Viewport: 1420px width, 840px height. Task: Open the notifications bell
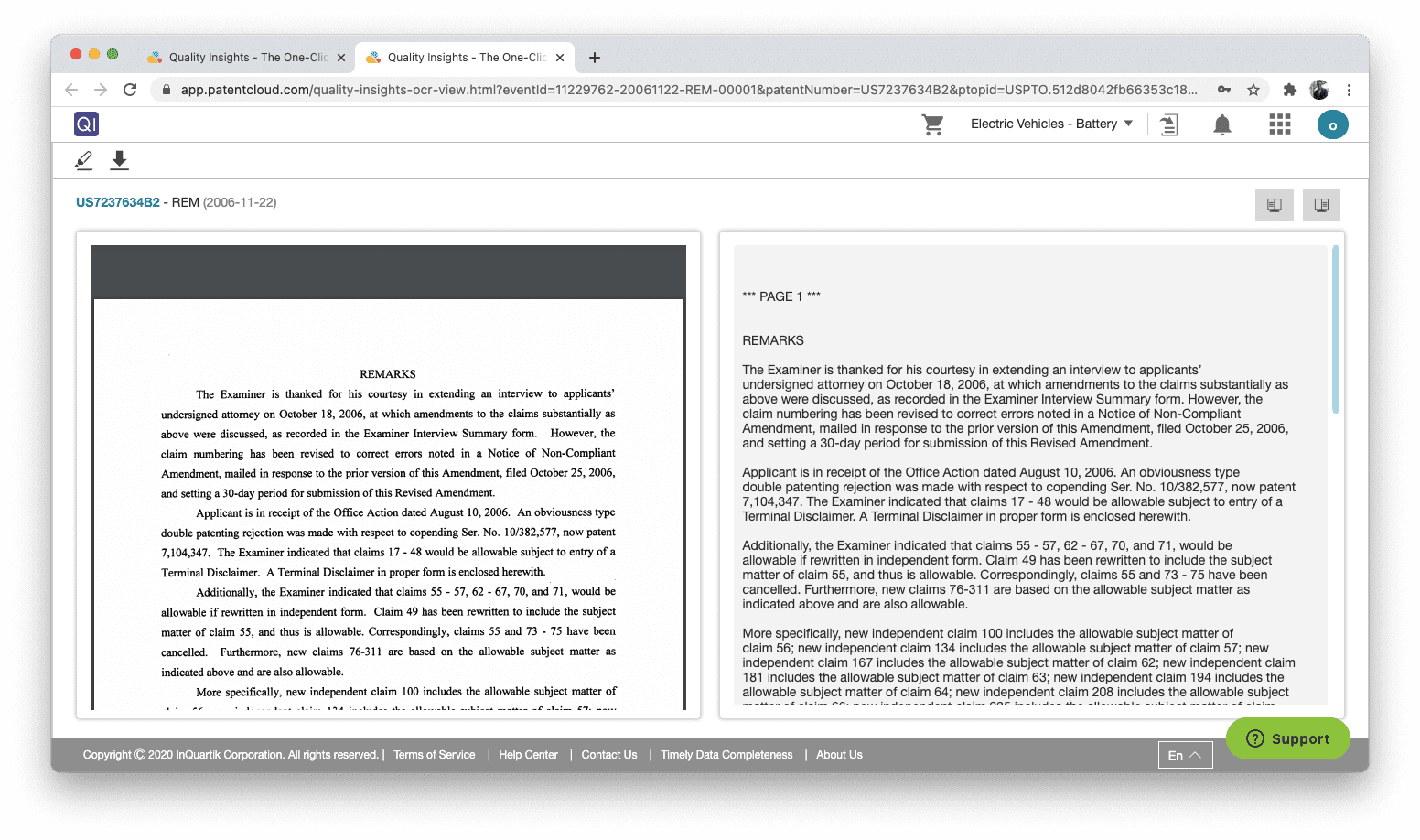(x=1221, y=124)
